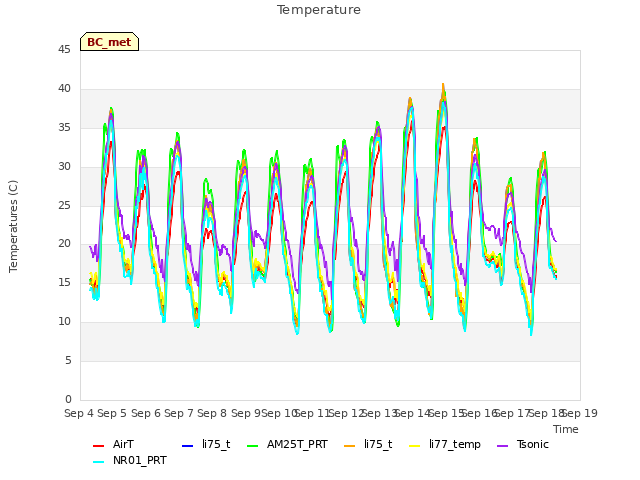Select the "Time" x-axis title
Viewport: 640px width, 480px height.
pos(566,429)
